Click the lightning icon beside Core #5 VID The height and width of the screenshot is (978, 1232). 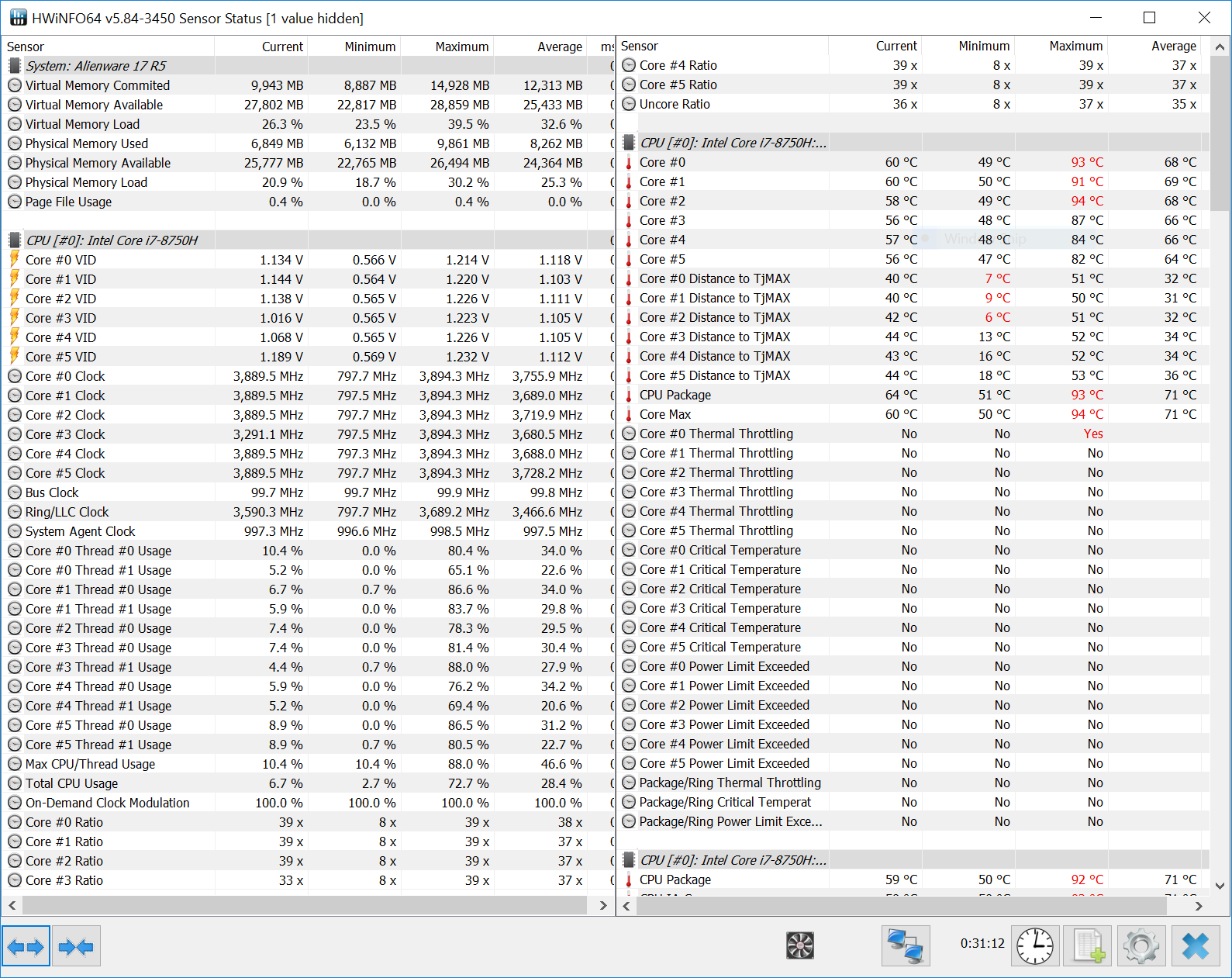[14, 356]
